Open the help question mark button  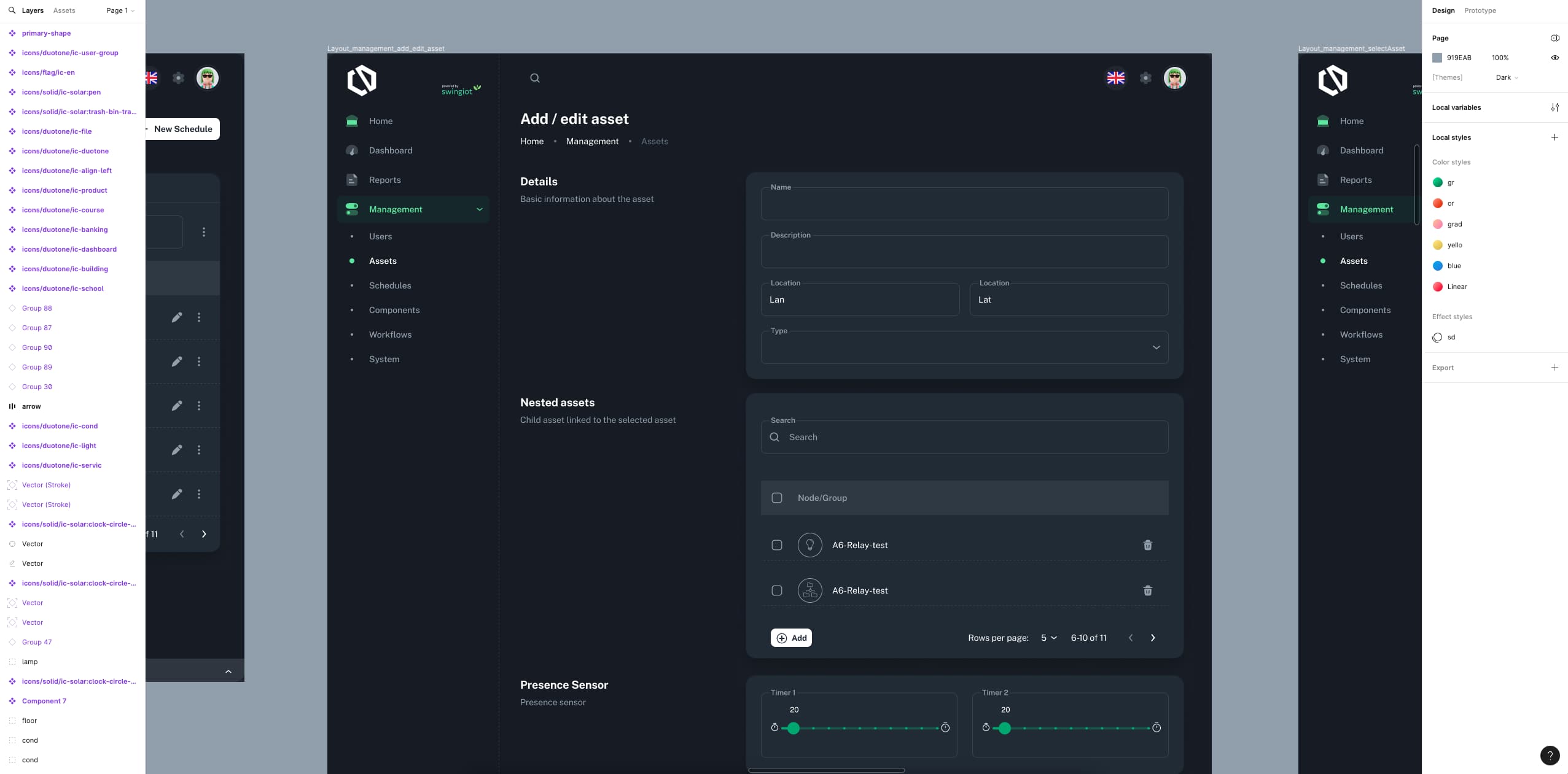click(1550, 756)
